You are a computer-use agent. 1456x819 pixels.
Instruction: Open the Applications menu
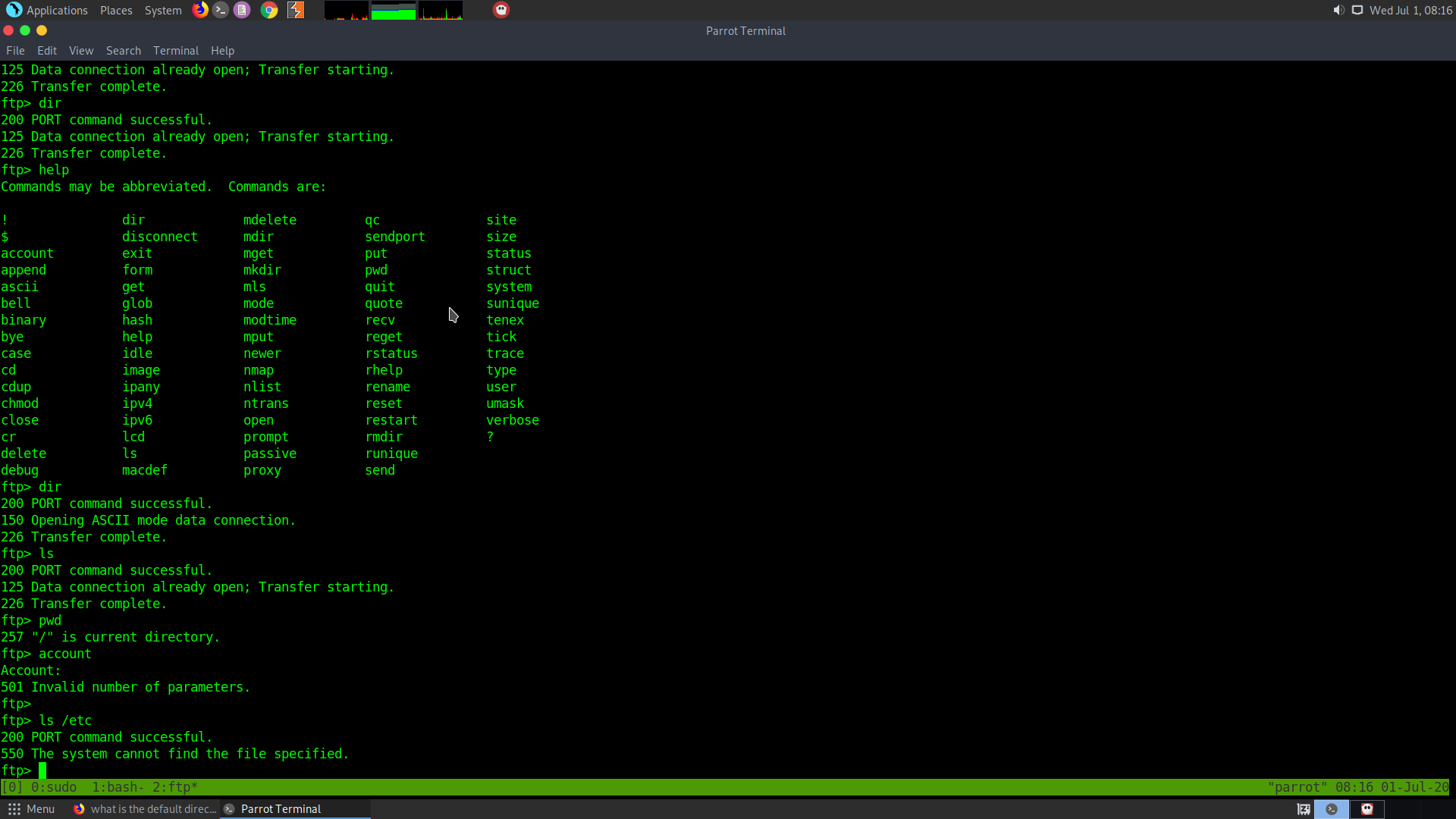pos(47,10)
